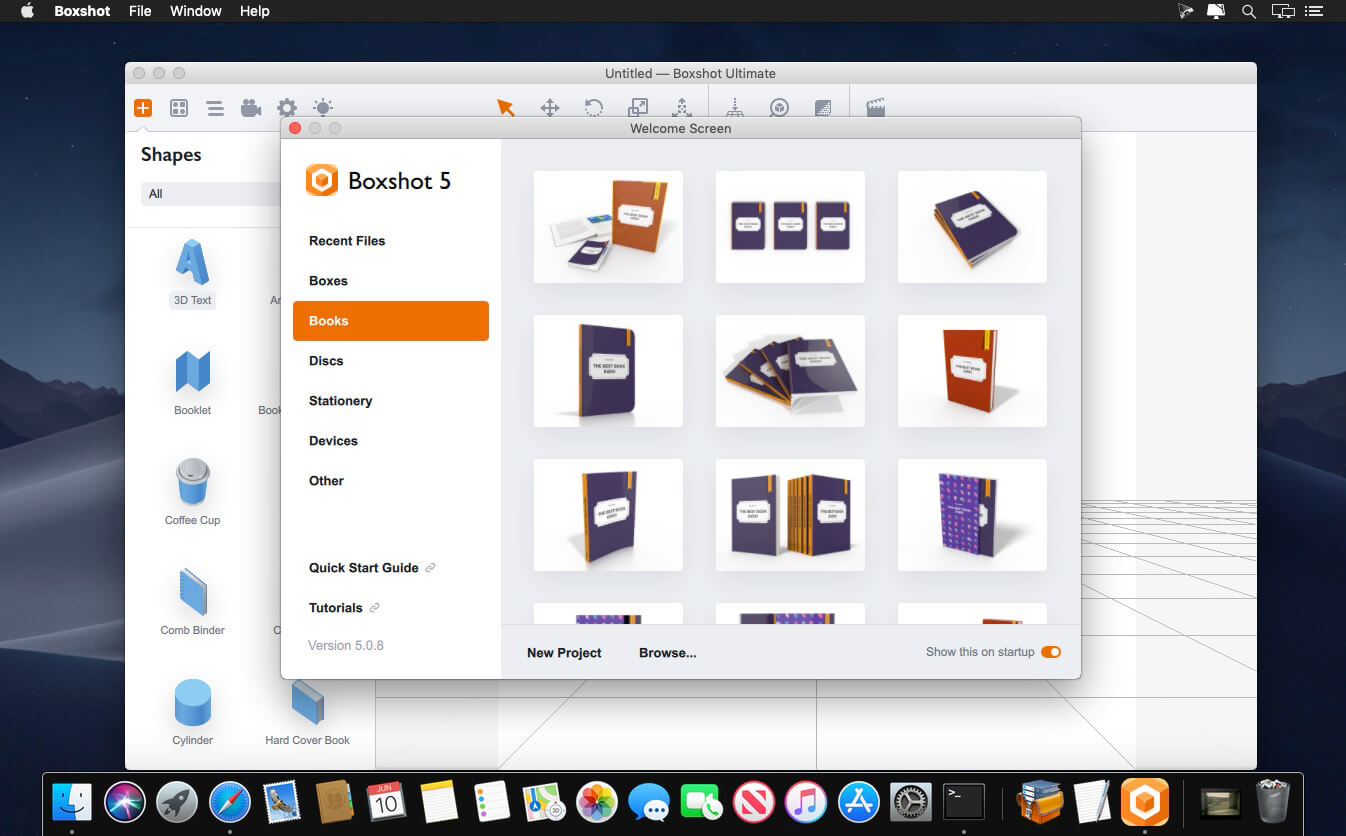Activate the Move tool

tap(550, 108)
